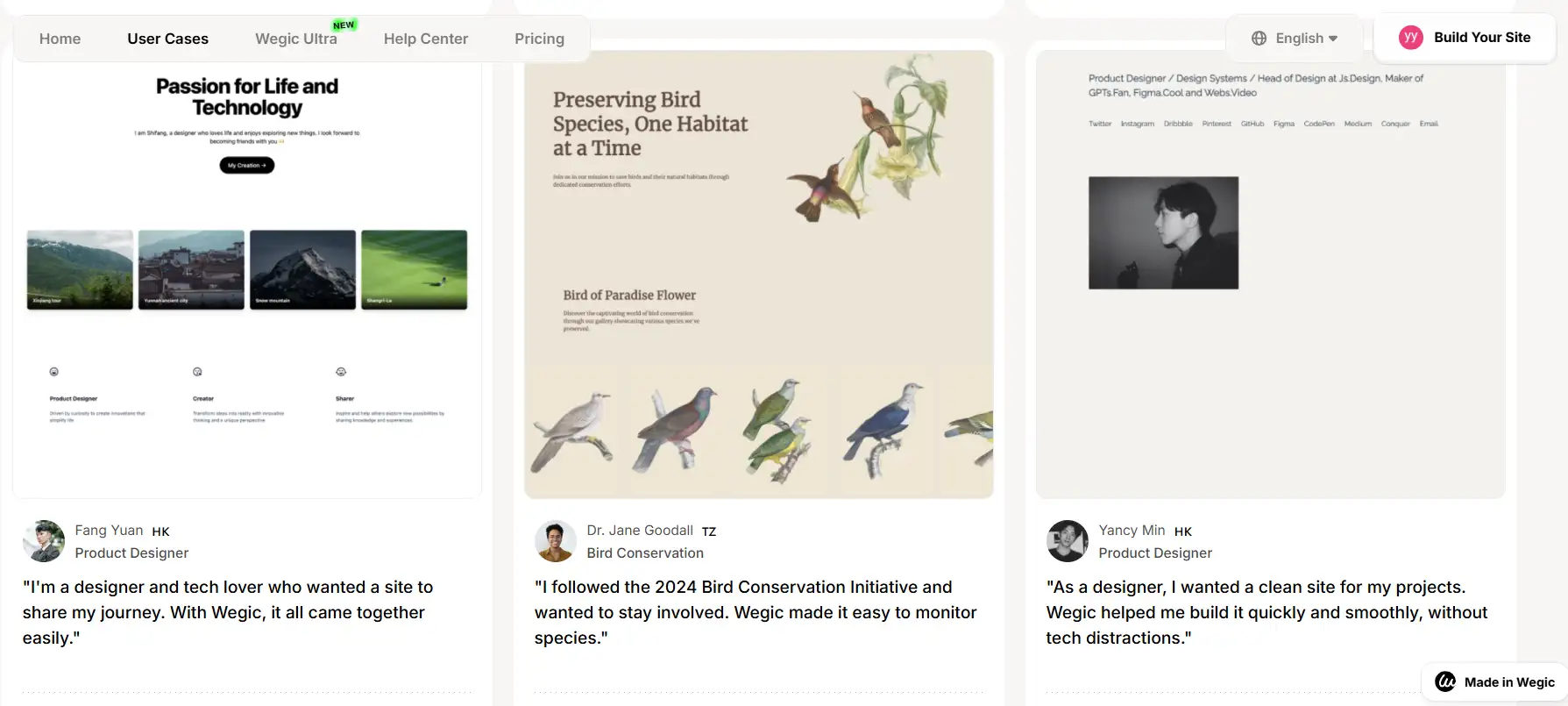The image size is (1568, 706).
Task: Open the Home nav item
Action: pyautogui.click(x=60, y=39)
